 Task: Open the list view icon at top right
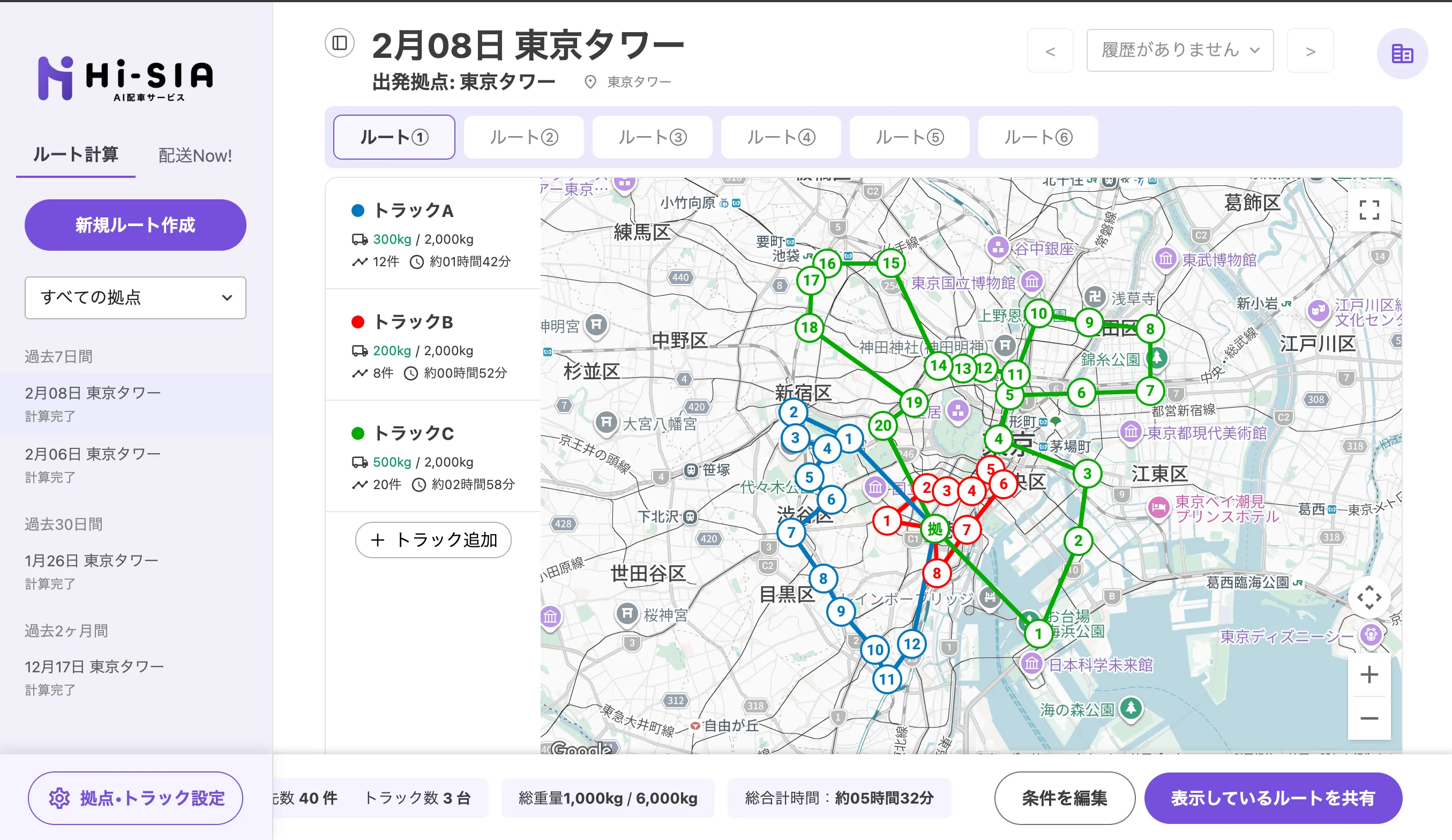pyautogui.click(x=1402, y=54)
